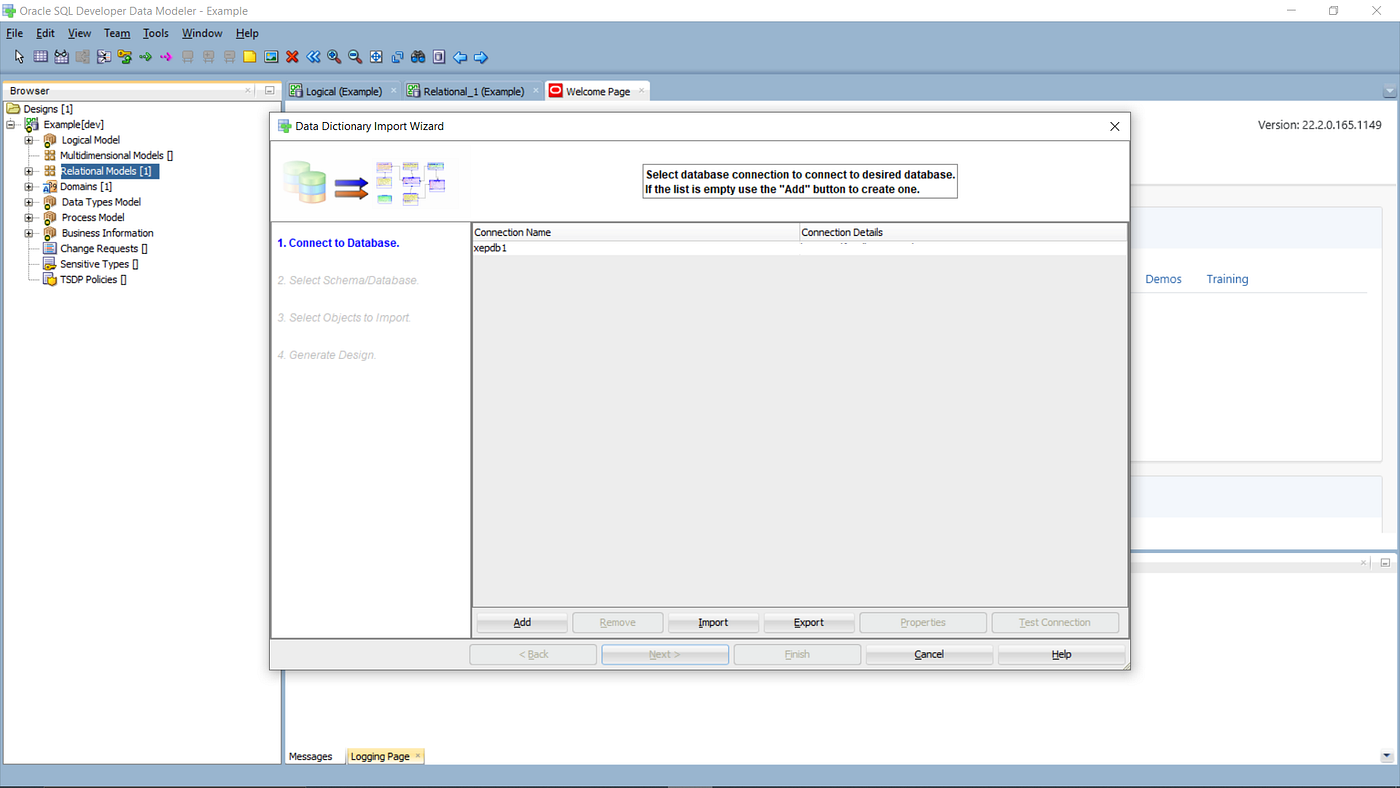Click the Connection Details column header
Viewport: 1400px width, 788px height.
[x=963, y=232]
